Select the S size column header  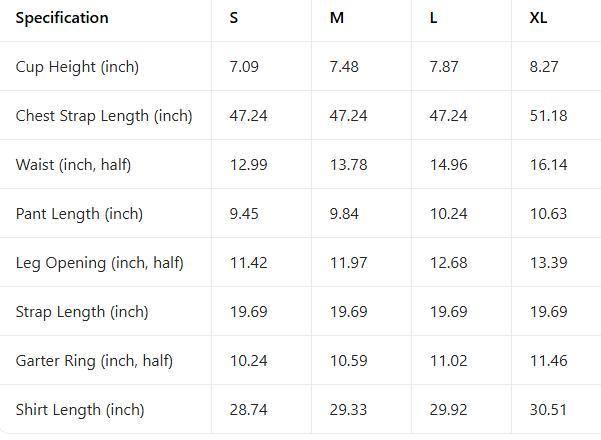[234, 18]
